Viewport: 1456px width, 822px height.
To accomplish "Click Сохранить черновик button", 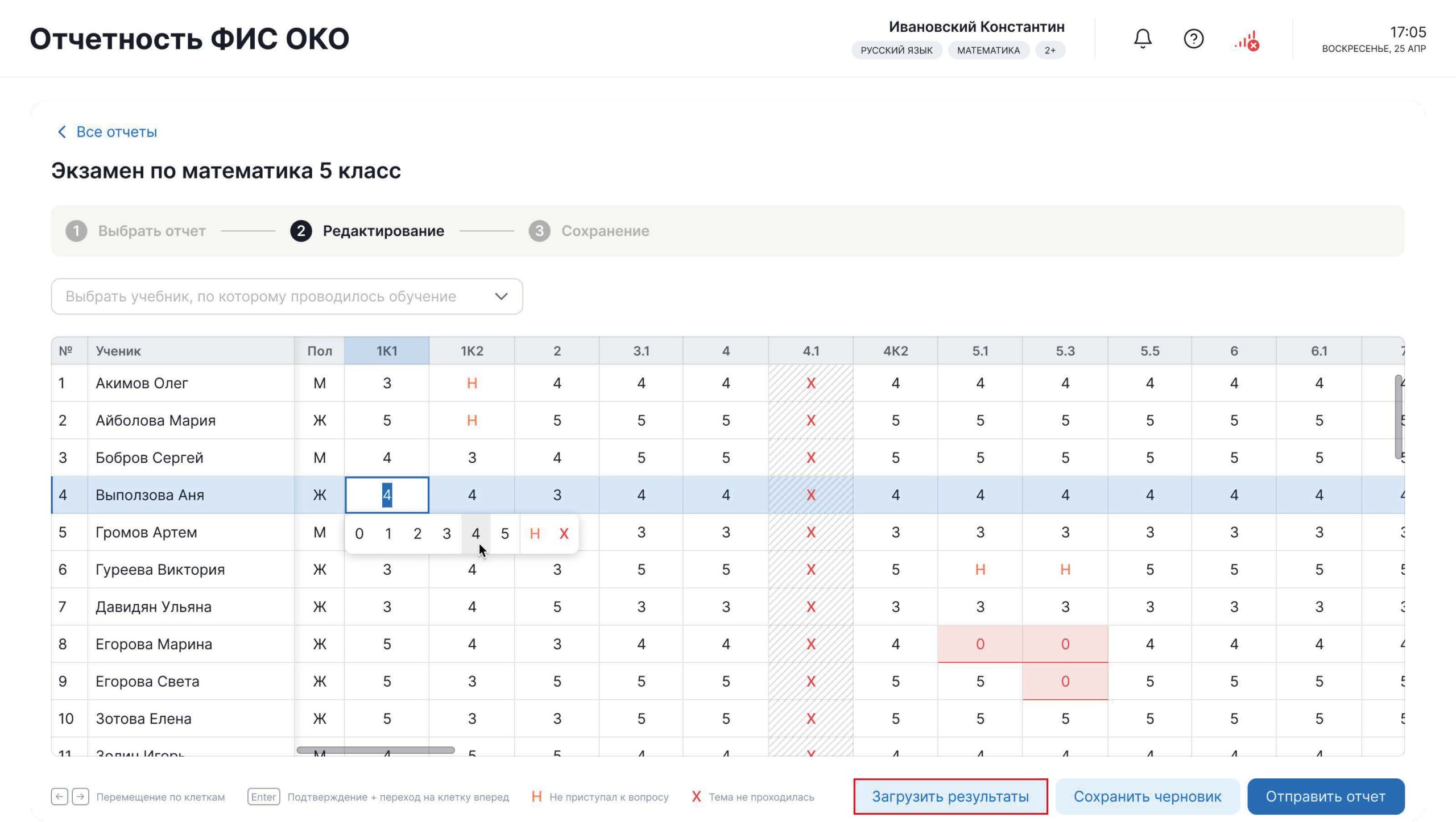I will [1147, 796].
